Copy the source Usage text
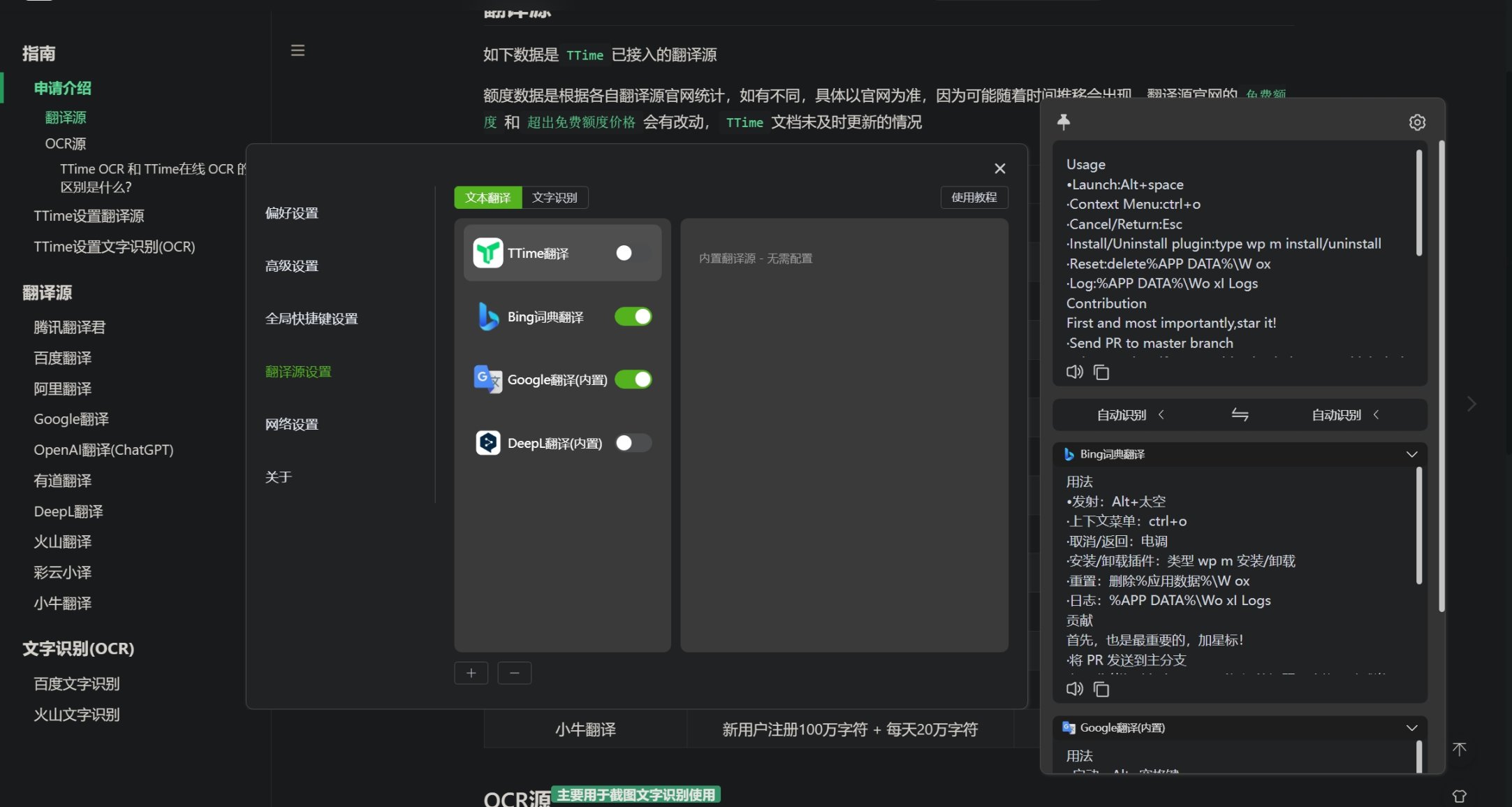This screenshot has height=807, width=1512. point(1101,372)
